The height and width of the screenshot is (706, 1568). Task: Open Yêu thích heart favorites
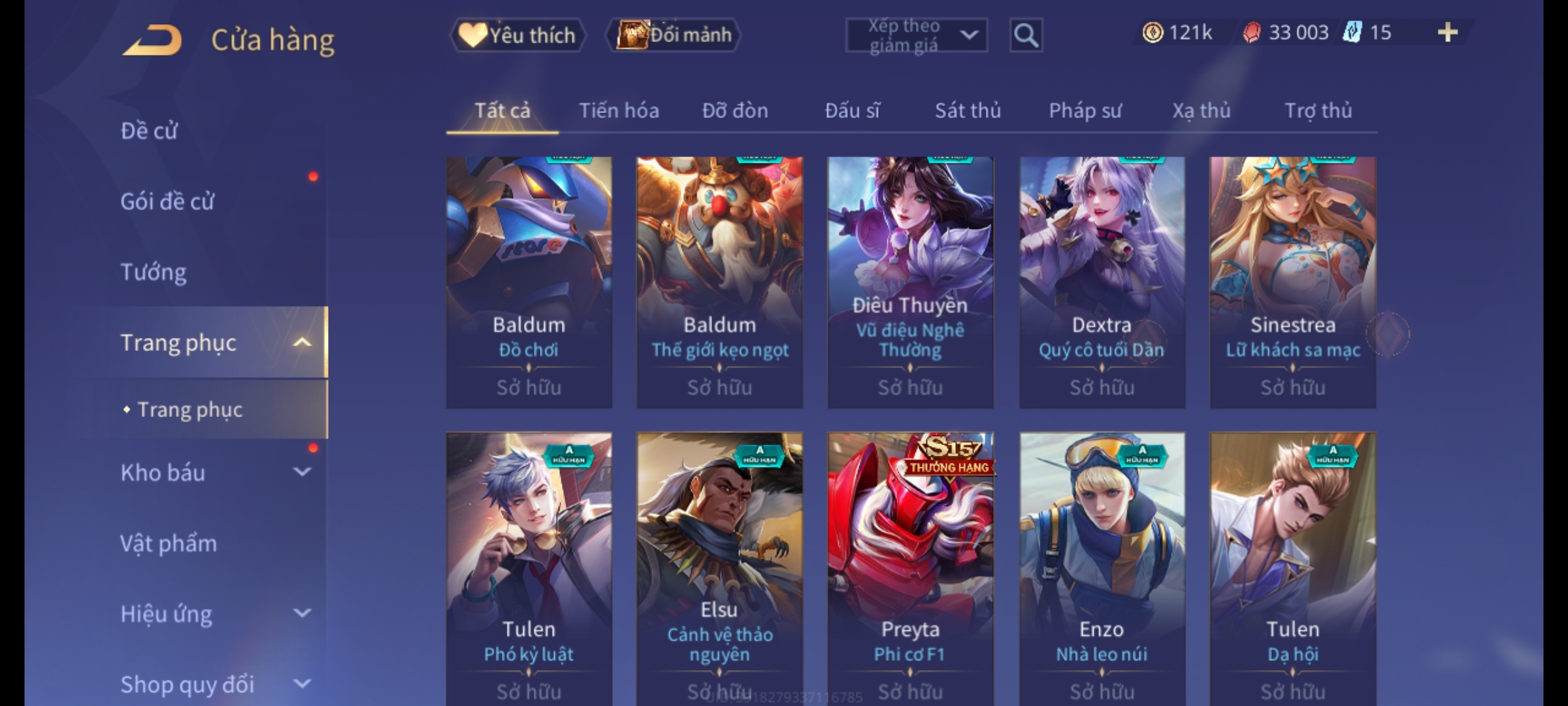pos(517,35)
